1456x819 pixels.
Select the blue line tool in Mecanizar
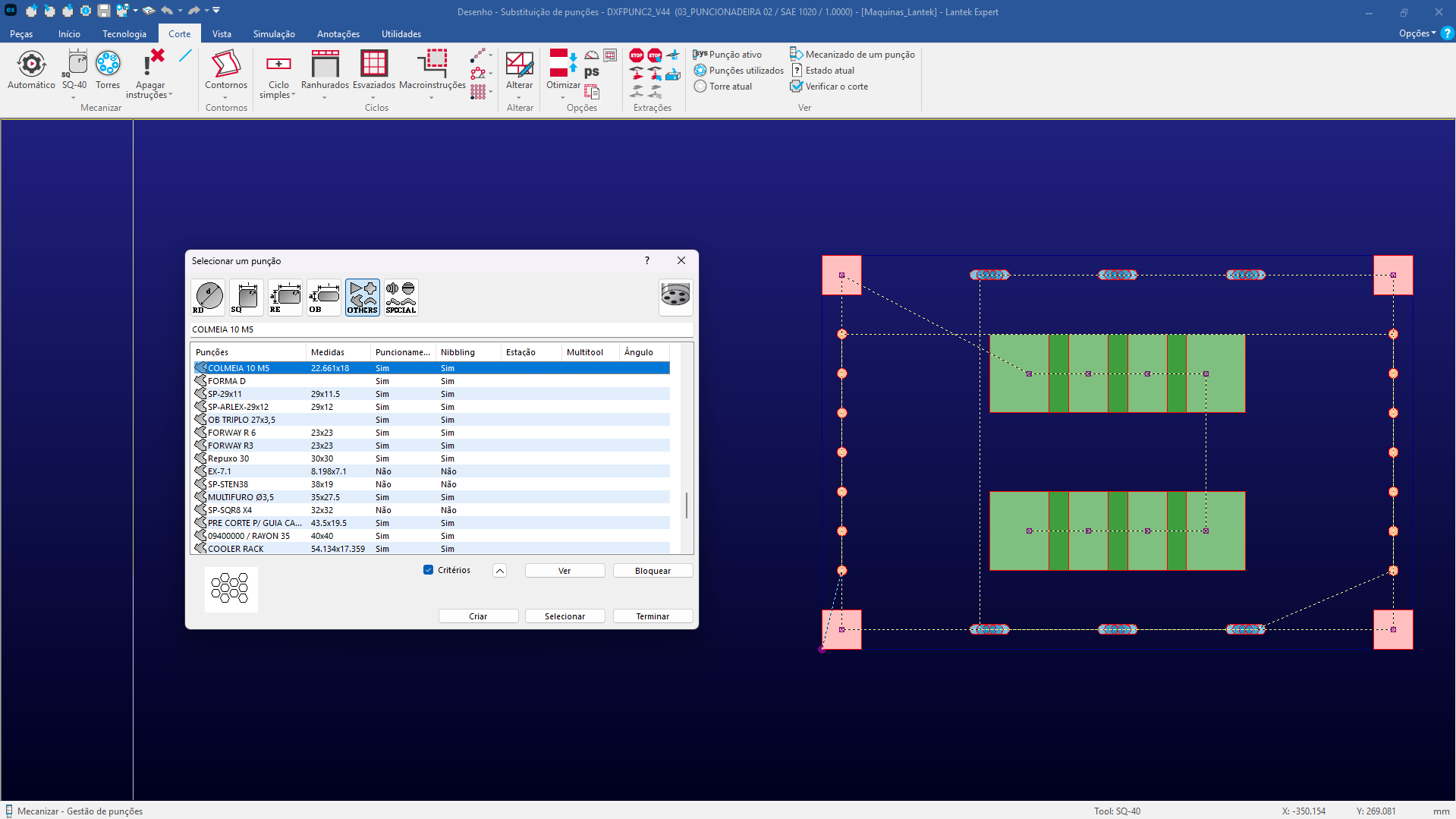185,56
